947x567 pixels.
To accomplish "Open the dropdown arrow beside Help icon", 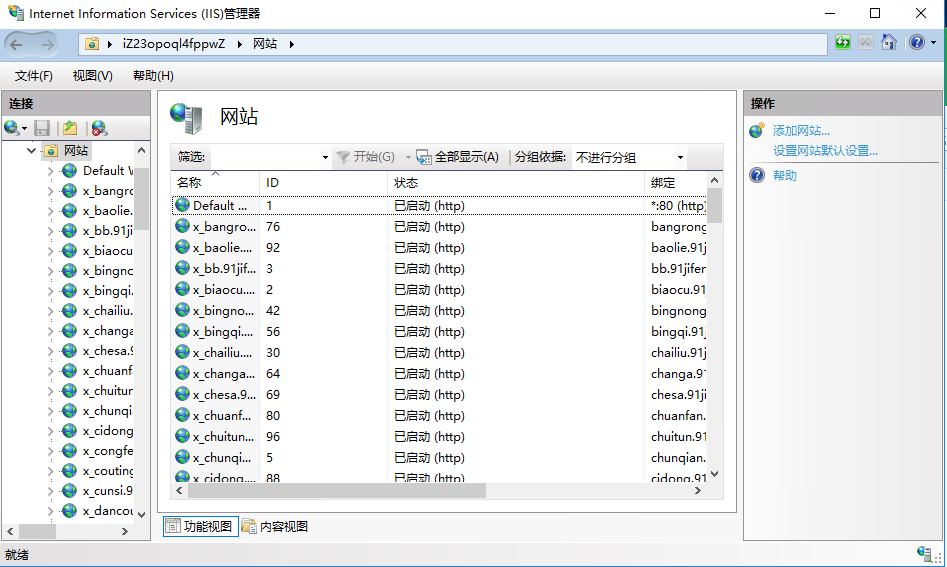I will click(934, 42).
